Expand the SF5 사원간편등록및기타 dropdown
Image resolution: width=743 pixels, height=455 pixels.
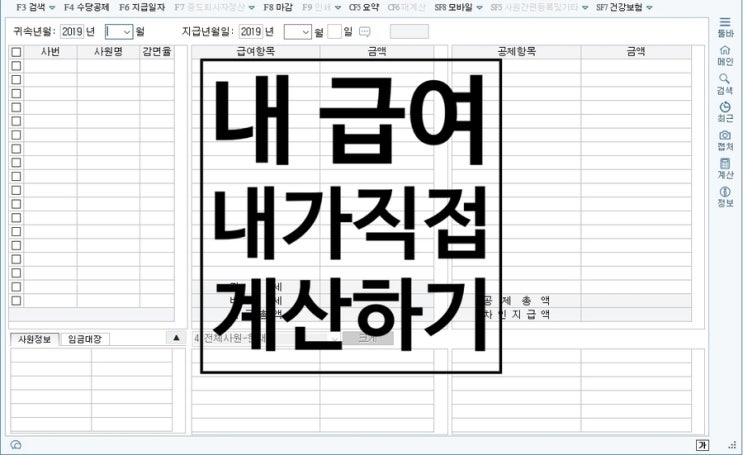[585, 8]
